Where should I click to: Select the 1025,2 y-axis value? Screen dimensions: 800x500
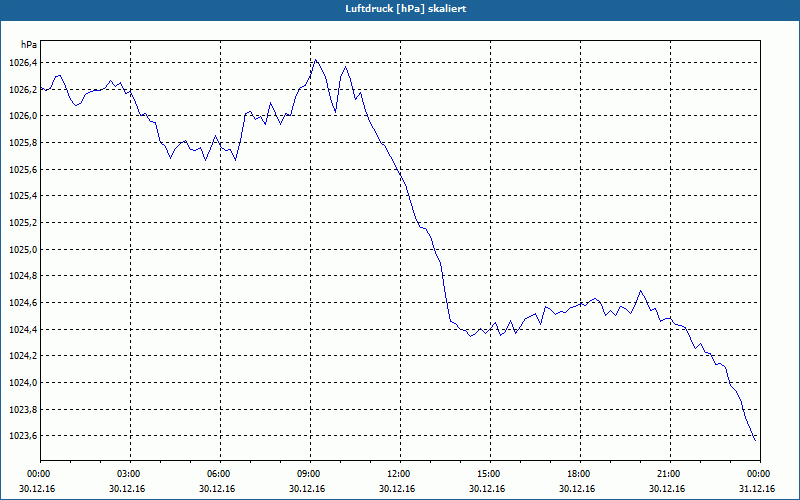click(23, 223)
